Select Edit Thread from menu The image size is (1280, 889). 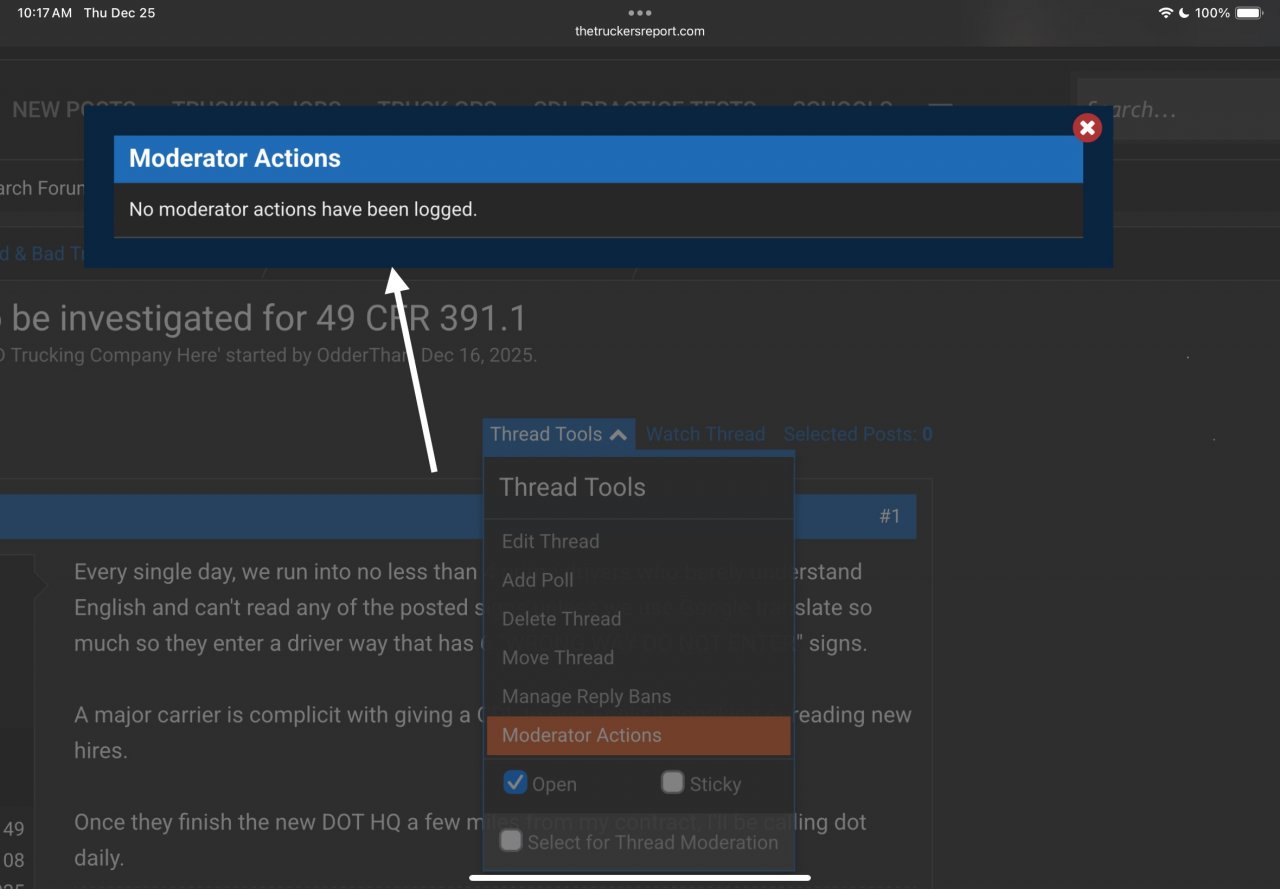pos(550,541)
